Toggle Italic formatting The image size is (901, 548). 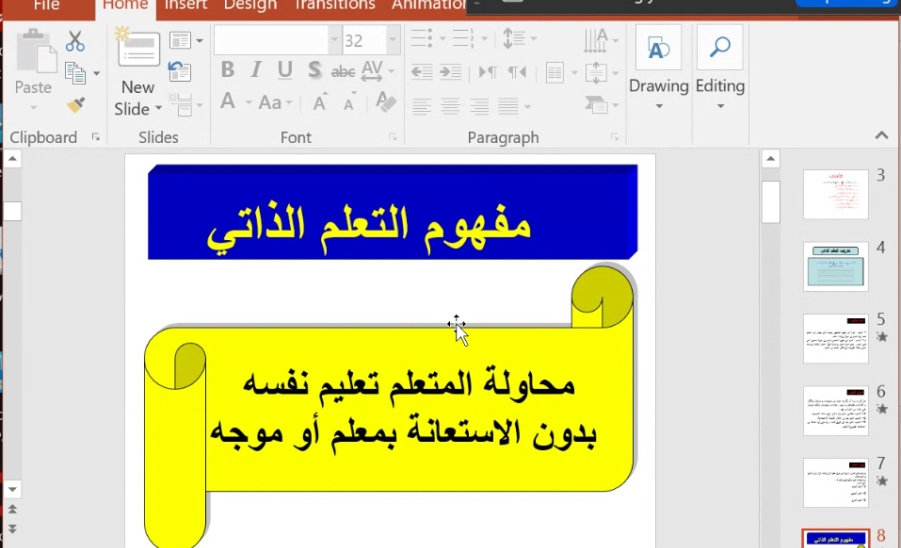click(256, 70)
